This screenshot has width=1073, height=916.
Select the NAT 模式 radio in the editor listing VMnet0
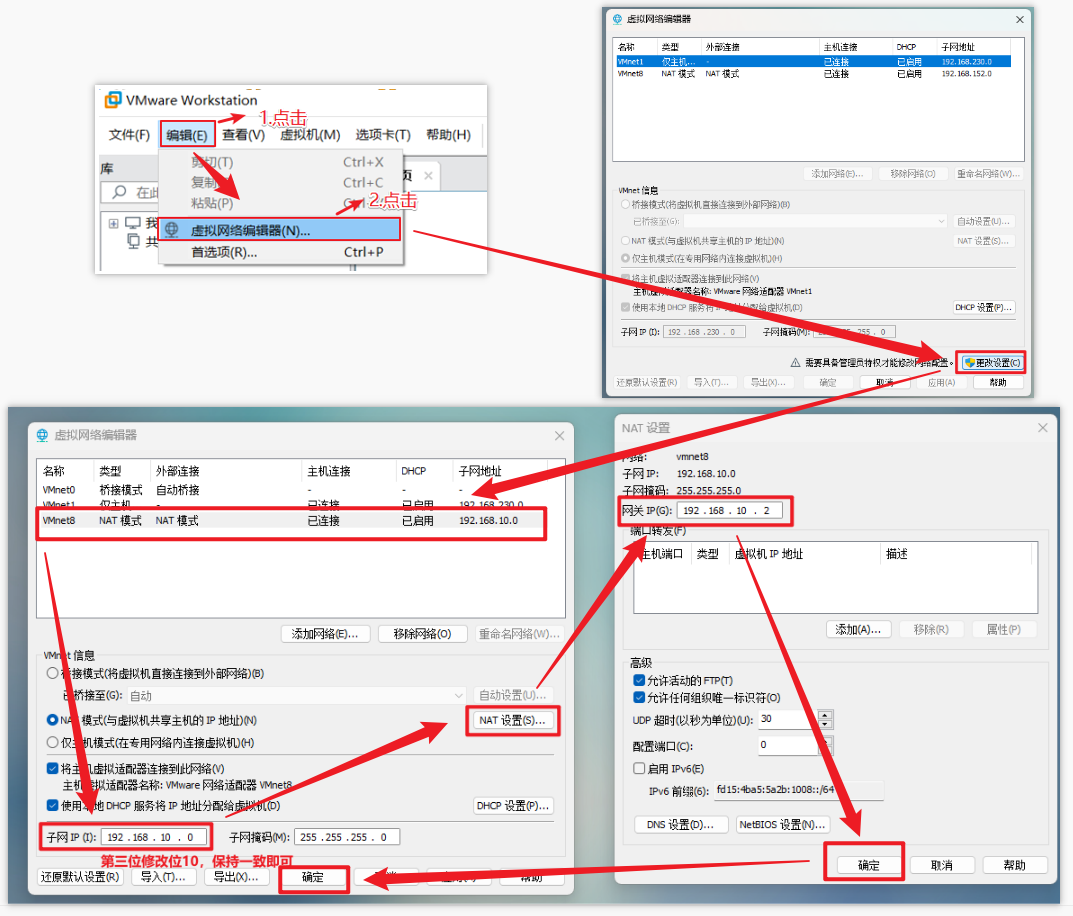point(52,720)
